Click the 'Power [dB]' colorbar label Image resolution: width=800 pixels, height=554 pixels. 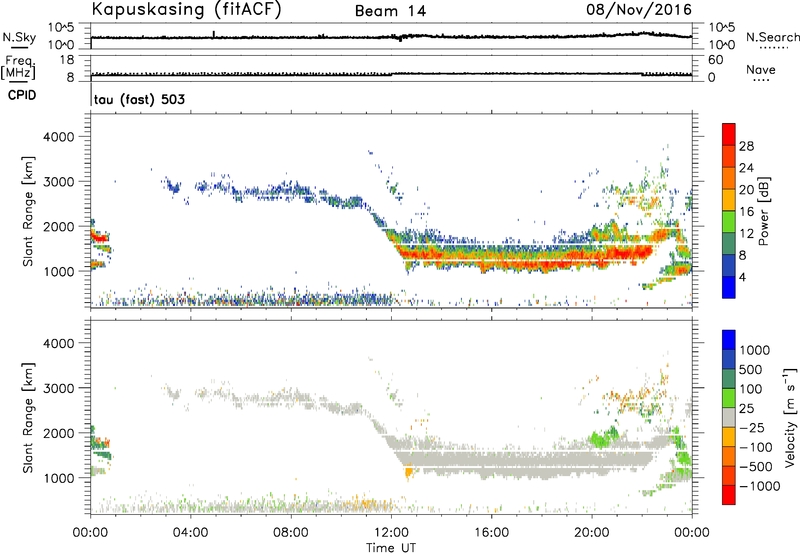(763, 211)
